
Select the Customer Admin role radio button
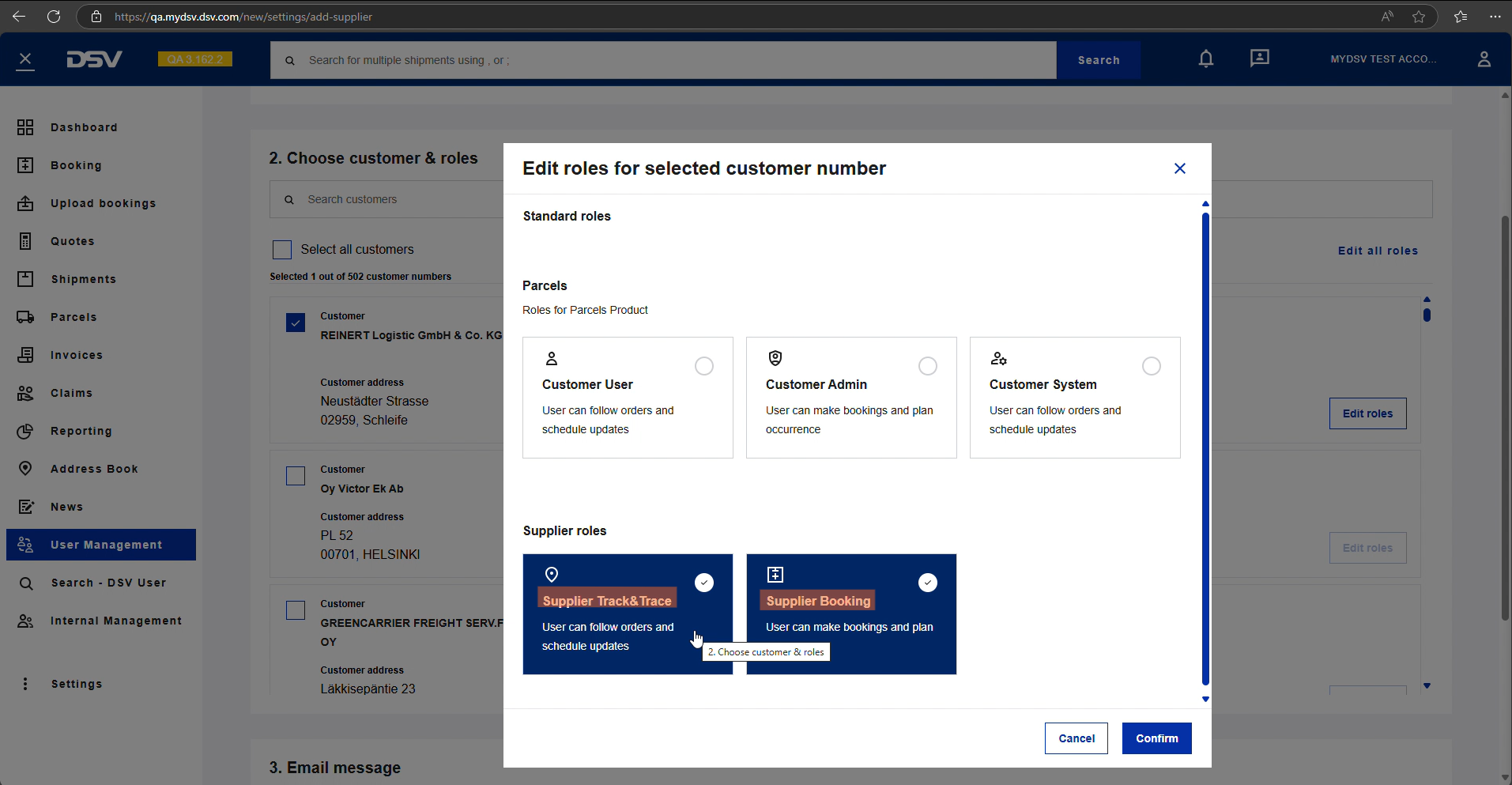(x=927, y=366)
